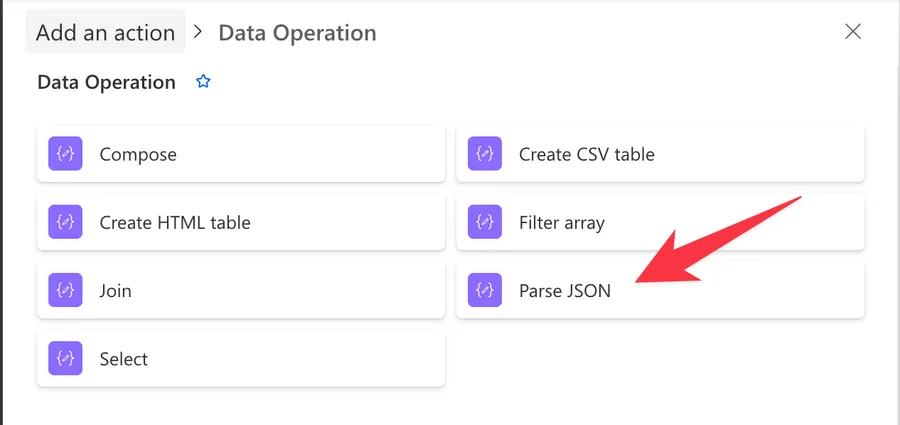Add the Select data operation label
Viewport: 900px width, 425px height.
pos(123,358)
